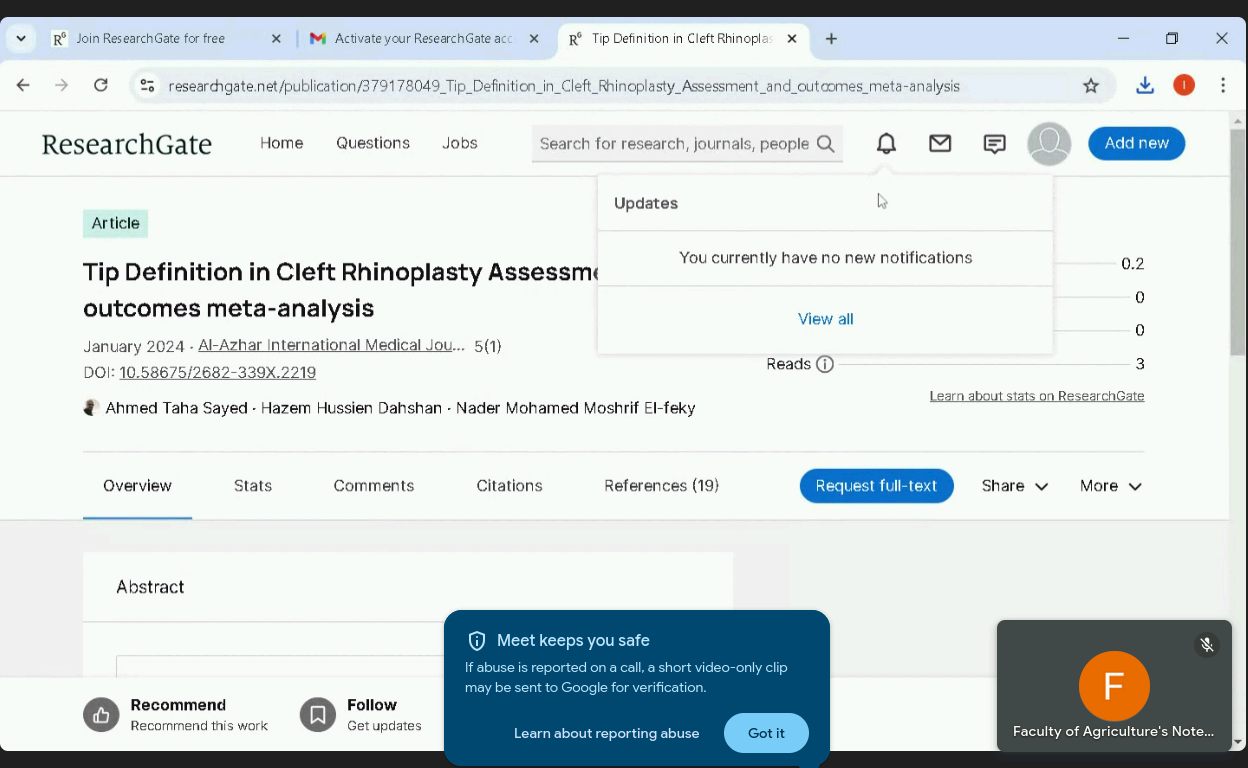This screenshot has width=1248, height=768.
Task: Click the Updates panel heading
Action: pyautogui.click(x=646, y=203)
